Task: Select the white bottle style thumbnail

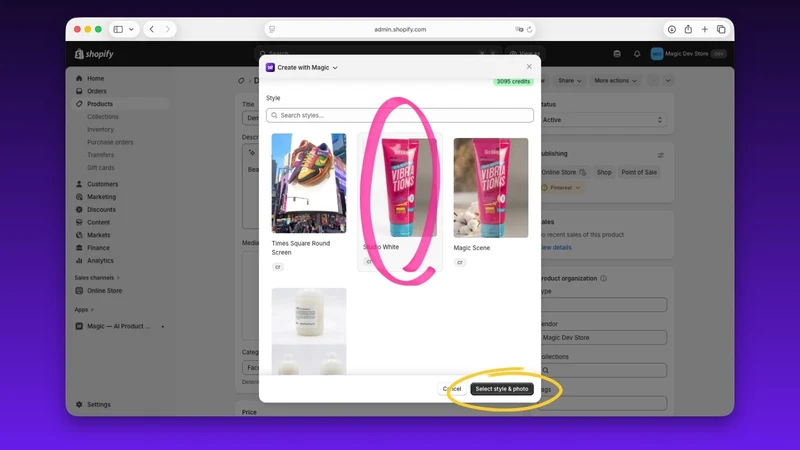Action: 309,332
